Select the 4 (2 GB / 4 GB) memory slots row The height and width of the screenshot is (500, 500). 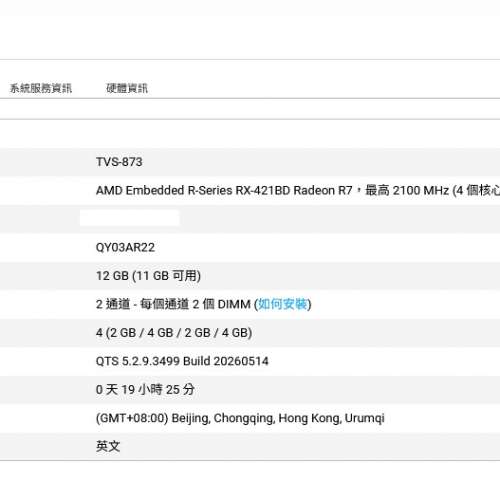[250, 333]
